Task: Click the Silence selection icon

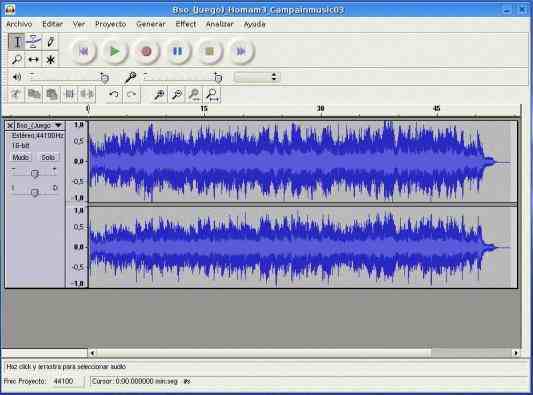Action: (87, 95)
